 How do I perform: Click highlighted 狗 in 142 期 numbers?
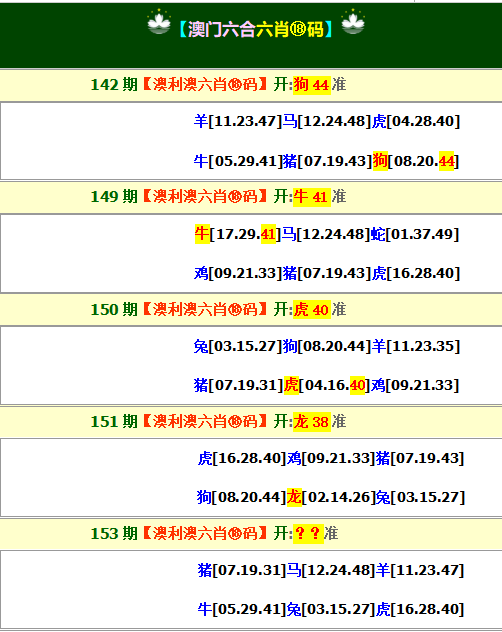380,161
